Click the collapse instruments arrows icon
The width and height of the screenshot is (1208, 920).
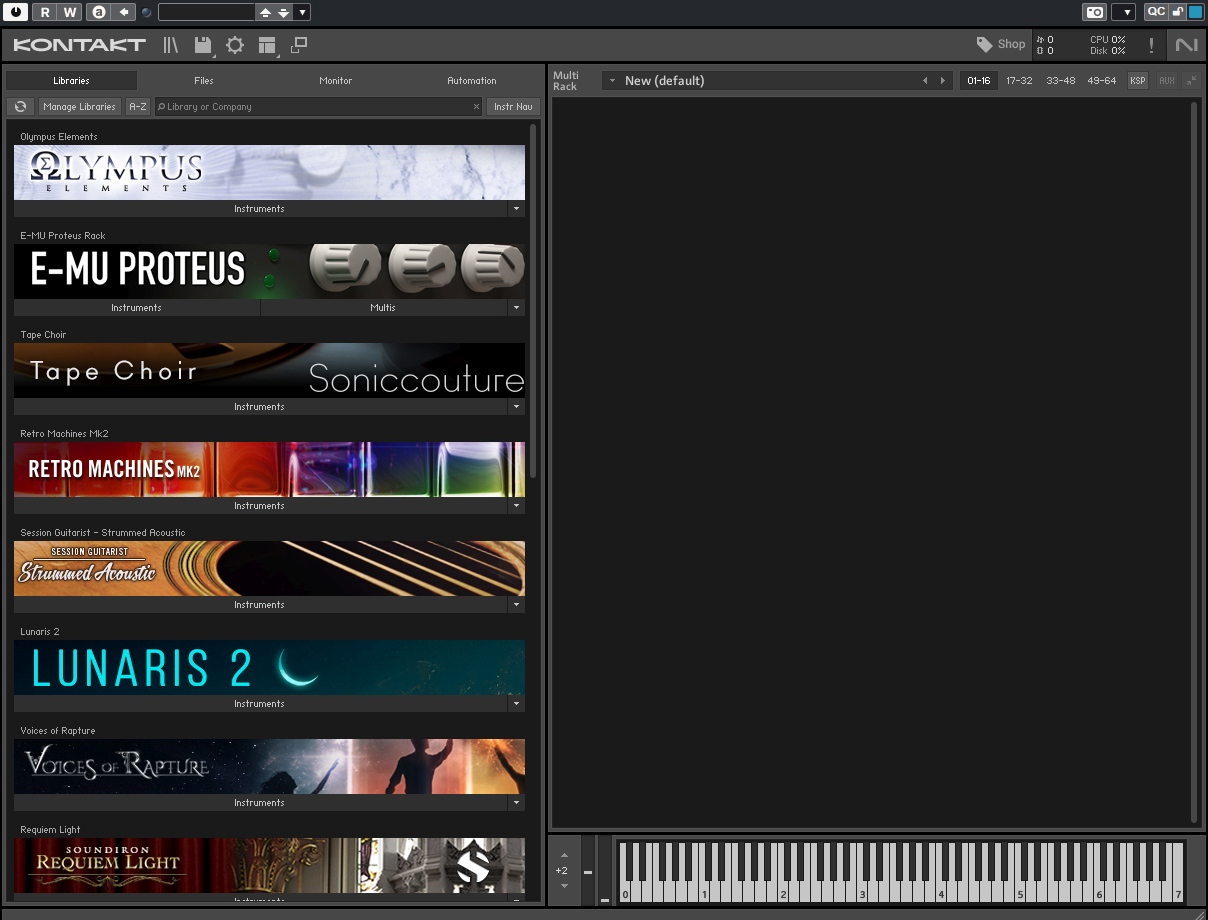(1191, 81)
